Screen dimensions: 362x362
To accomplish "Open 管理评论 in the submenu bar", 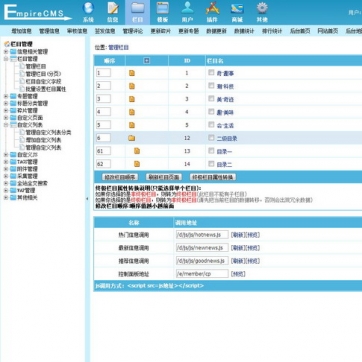I will pyautogui.click(x=133, y=31).
